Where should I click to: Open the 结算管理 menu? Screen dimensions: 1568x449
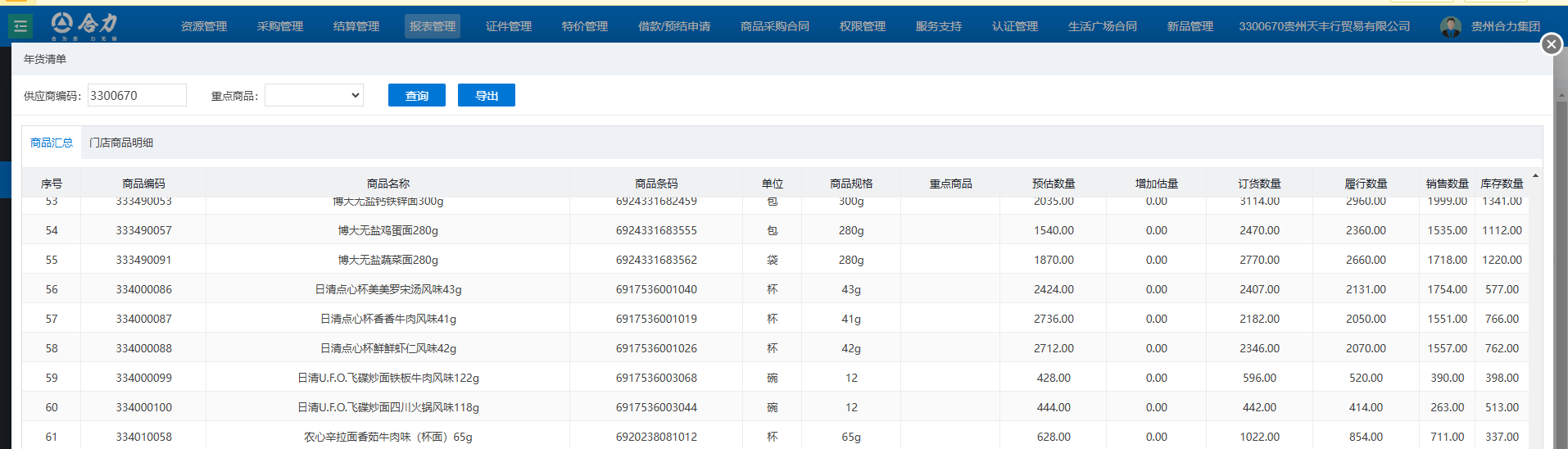point(356,26)
